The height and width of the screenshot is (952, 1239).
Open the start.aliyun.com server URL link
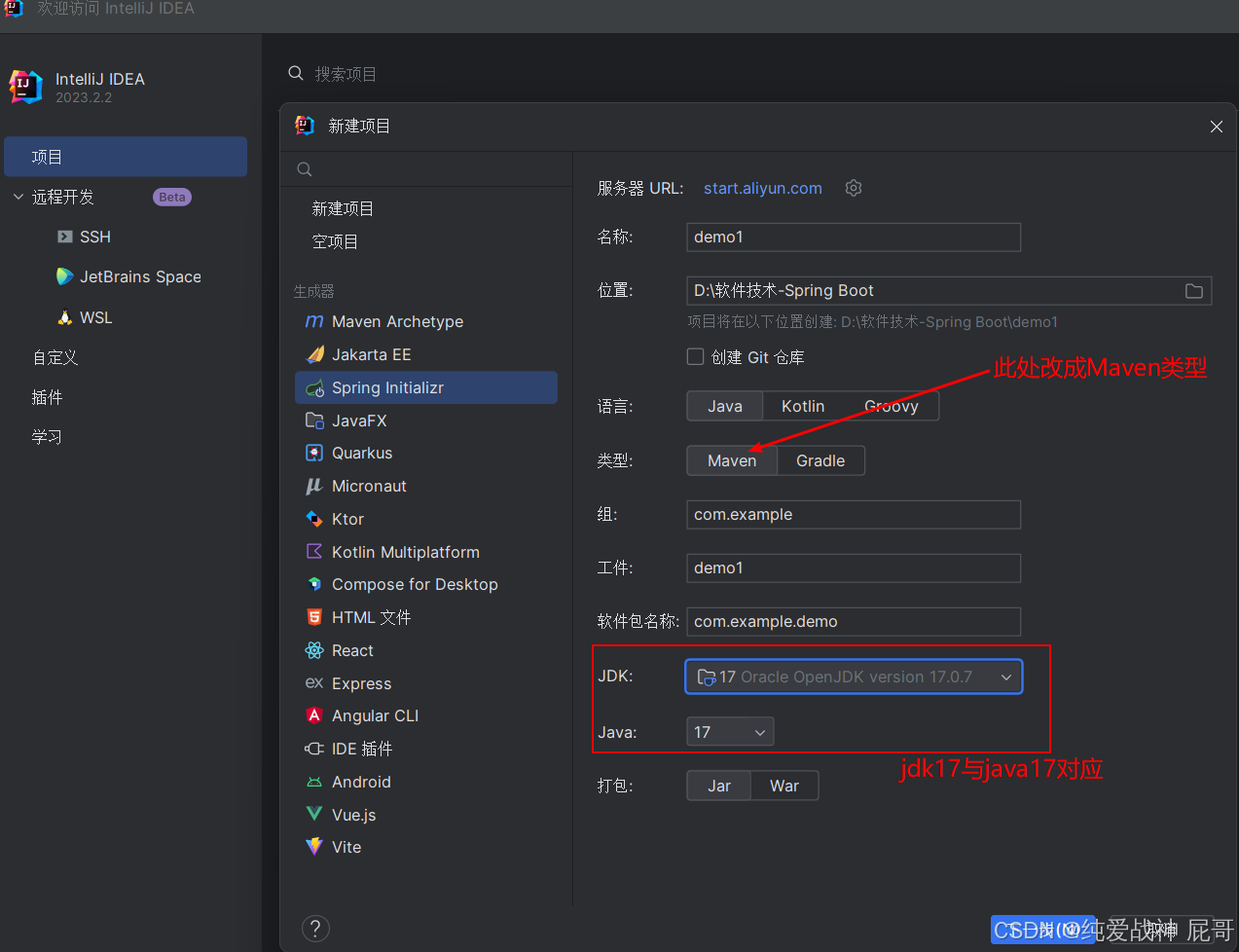tap(763, 188)
